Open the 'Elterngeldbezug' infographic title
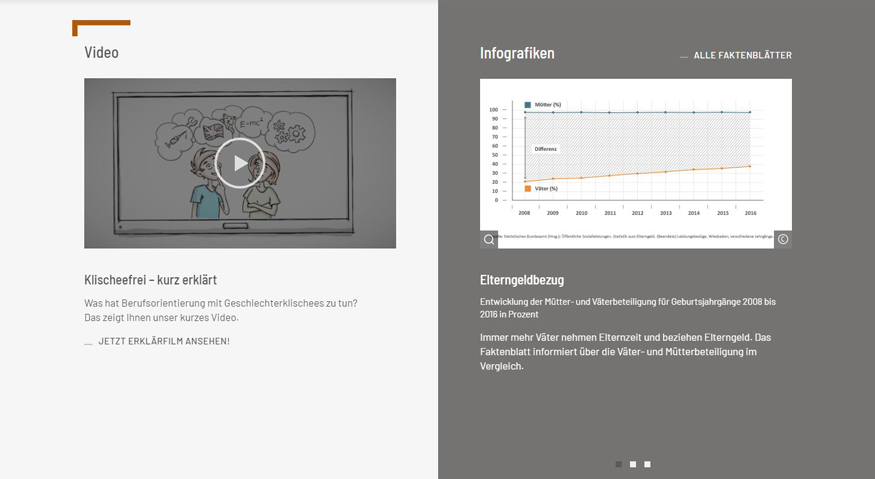This screenshot has width=875, height=479. [x=522, y=280]
